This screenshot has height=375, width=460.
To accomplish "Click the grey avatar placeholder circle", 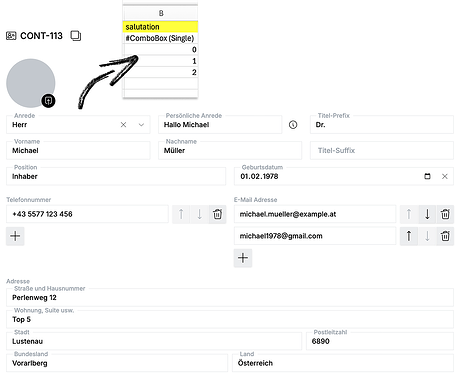I will [x=31, y=83].
